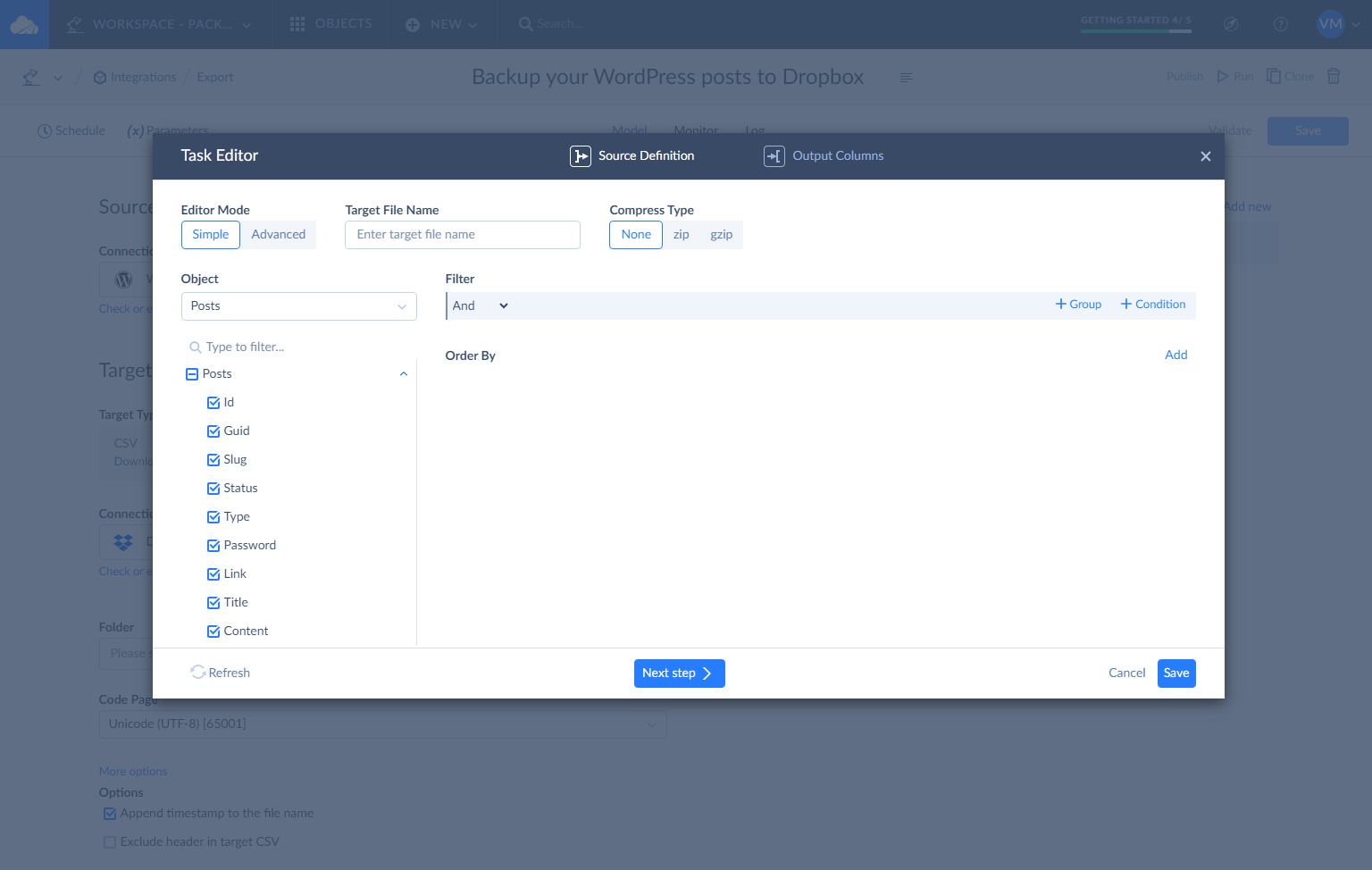1372x870 pixels.
Task: Click the Search magnifier in the top bar
Action: (x=526, y=23)
